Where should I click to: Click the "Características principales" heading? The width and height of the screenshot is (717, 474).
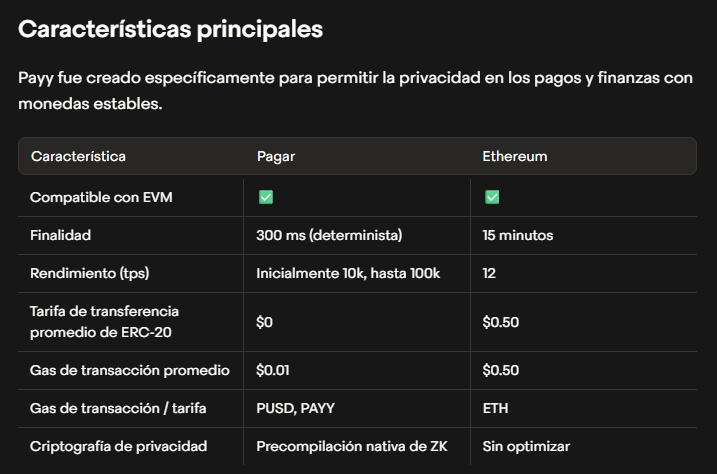click(170, 29)
